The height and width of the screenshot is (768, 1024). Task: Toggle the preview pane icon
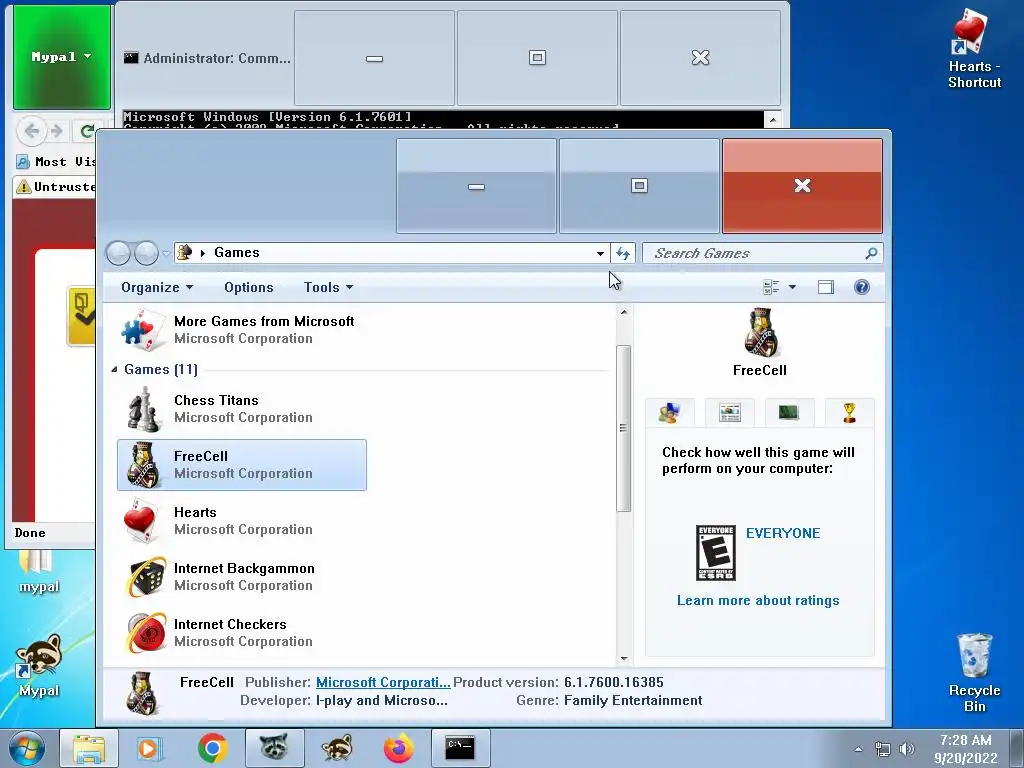pyautogui.click(x=825, y=287)
